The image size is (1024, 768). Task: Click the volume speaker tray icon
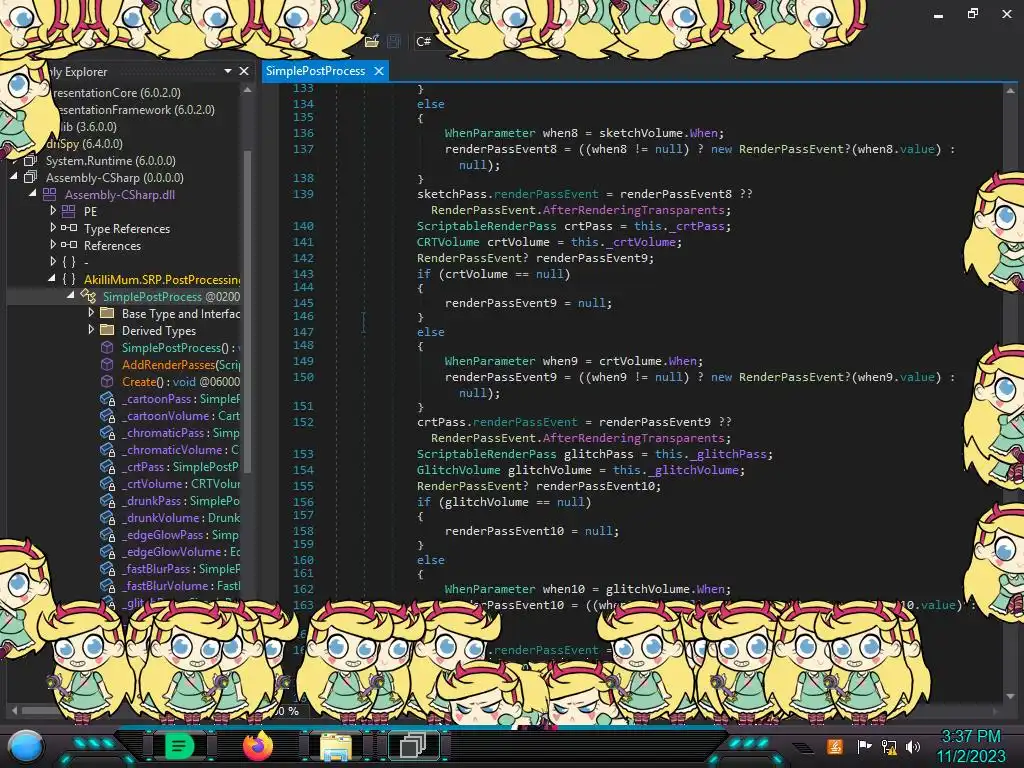(913, 746)
